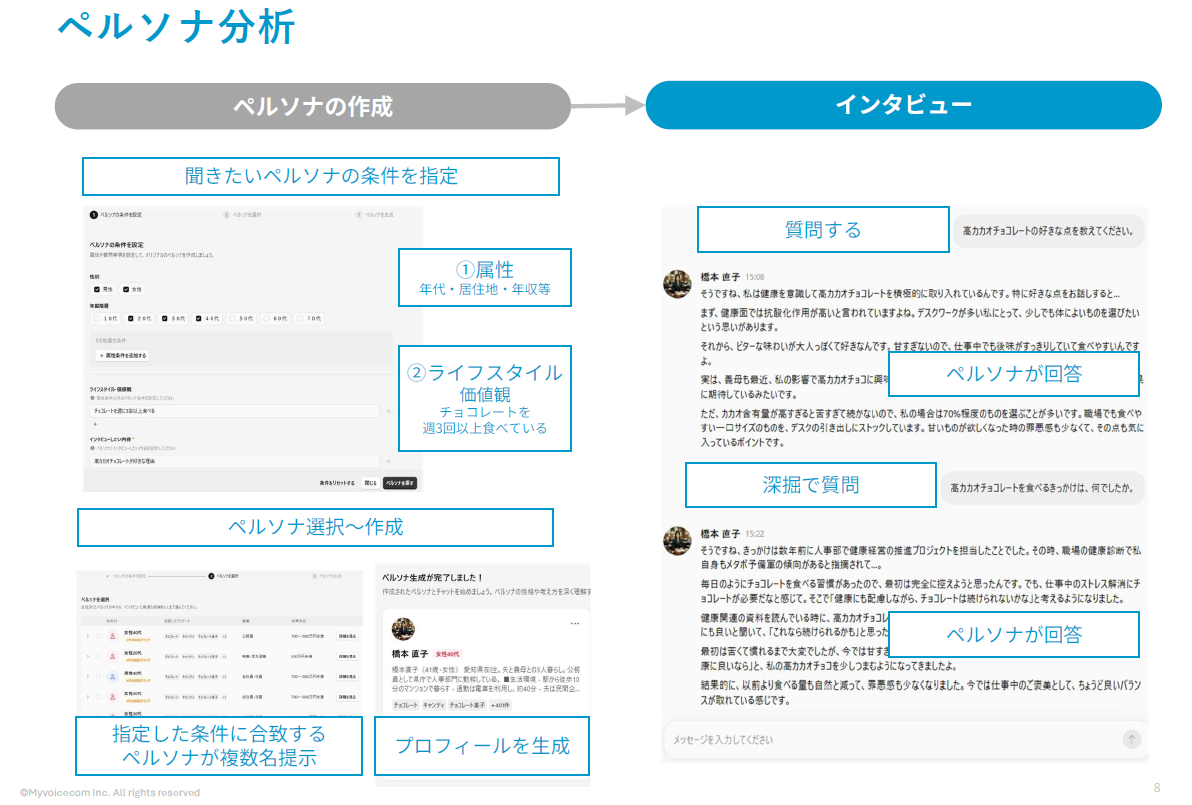The image size is (1192, 805).
Task: Check the 女性 gender checkbox
Action: (x=126, y=289)
